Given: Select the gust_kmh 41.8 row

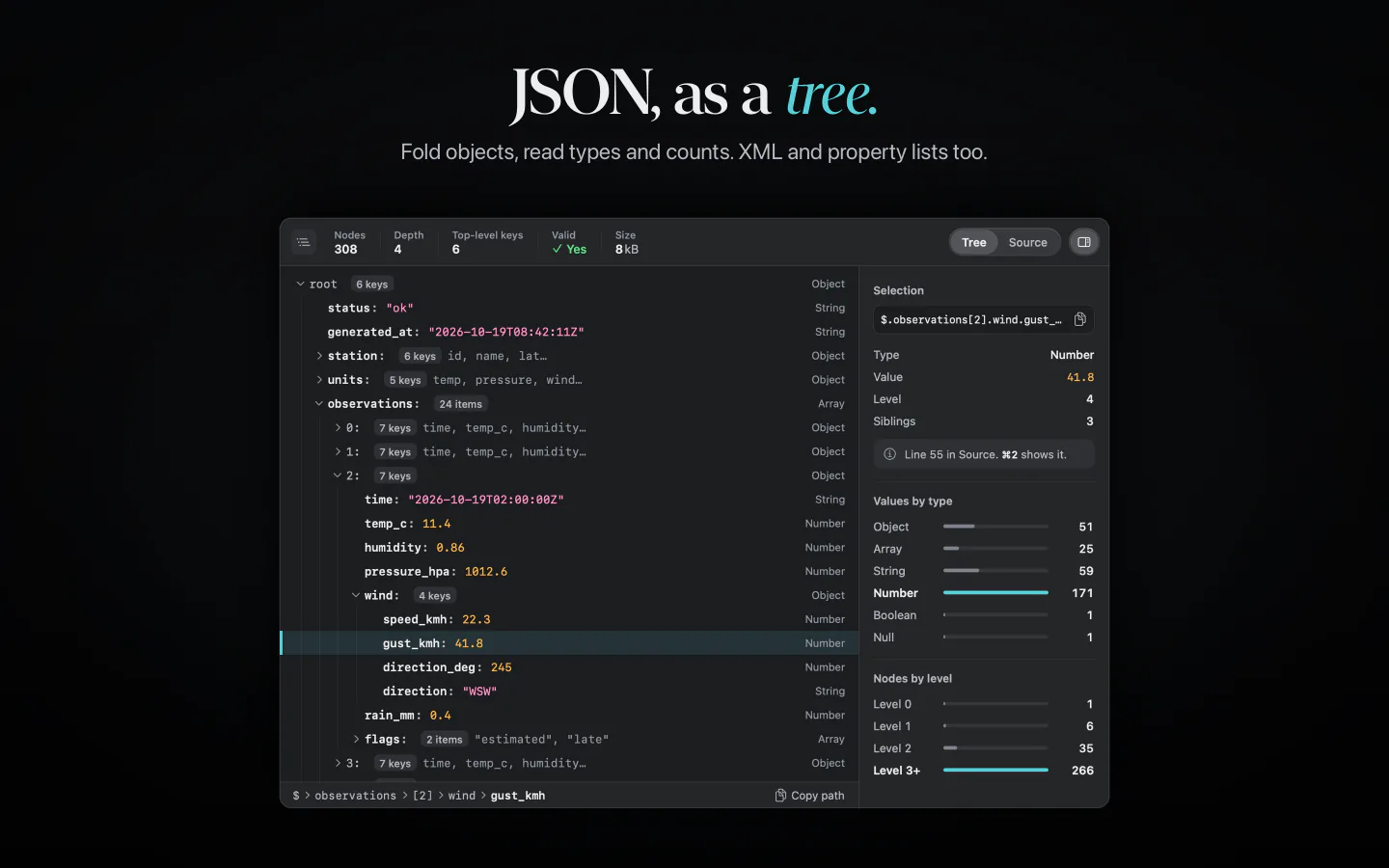Looking at the screenshot, I should [x=569, y=643].
